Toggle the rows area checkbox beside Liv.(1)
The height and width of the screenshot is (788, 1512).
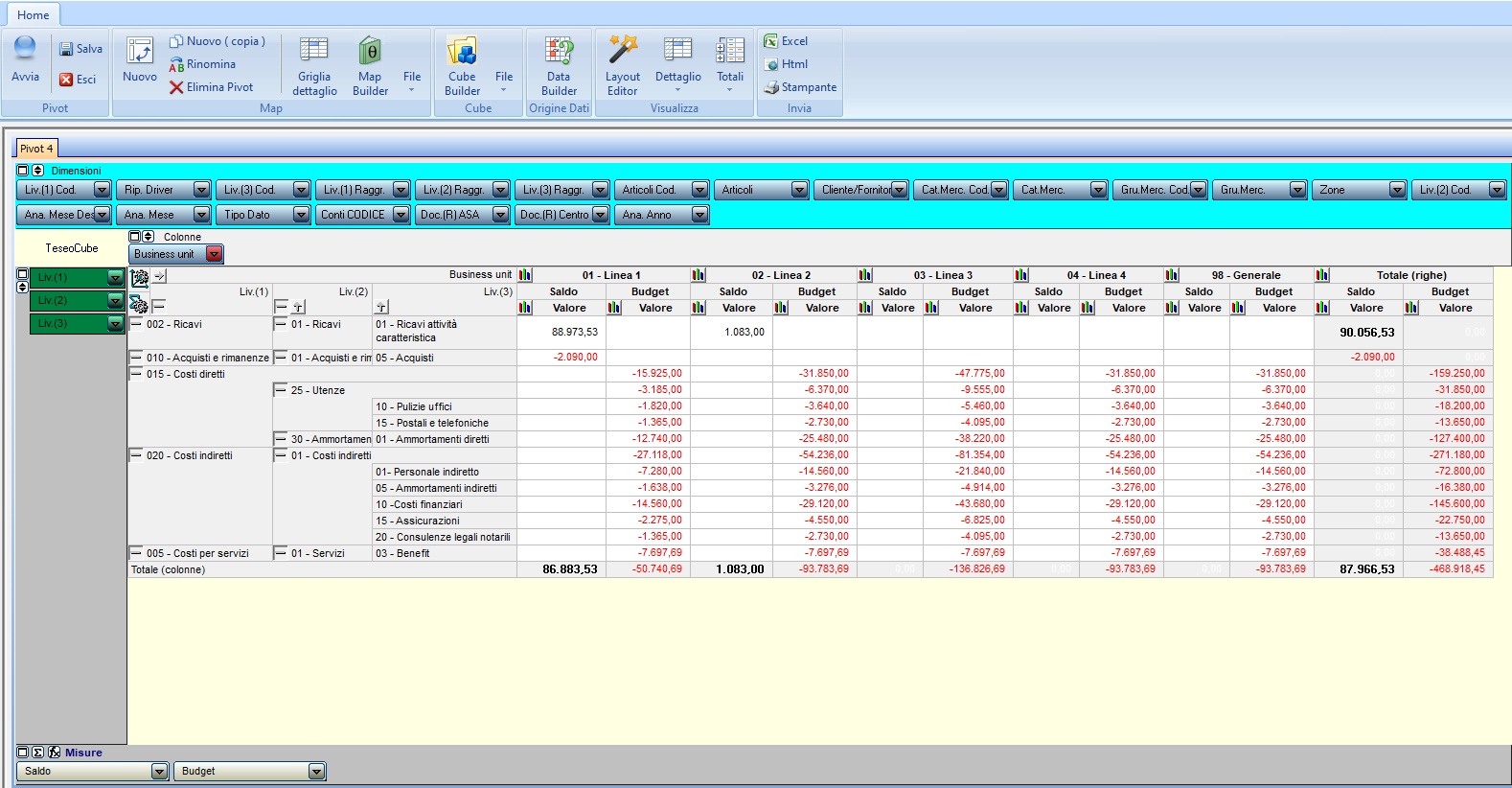[x=23, y=275]
